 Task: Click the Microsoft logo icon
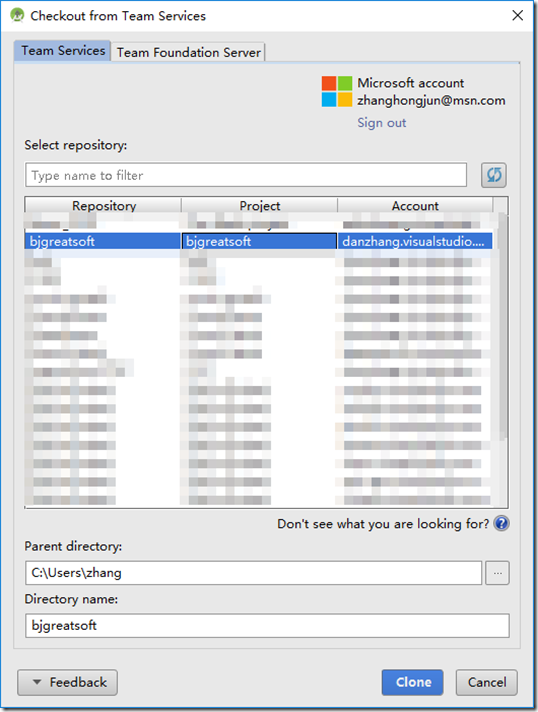click(336, 91)
